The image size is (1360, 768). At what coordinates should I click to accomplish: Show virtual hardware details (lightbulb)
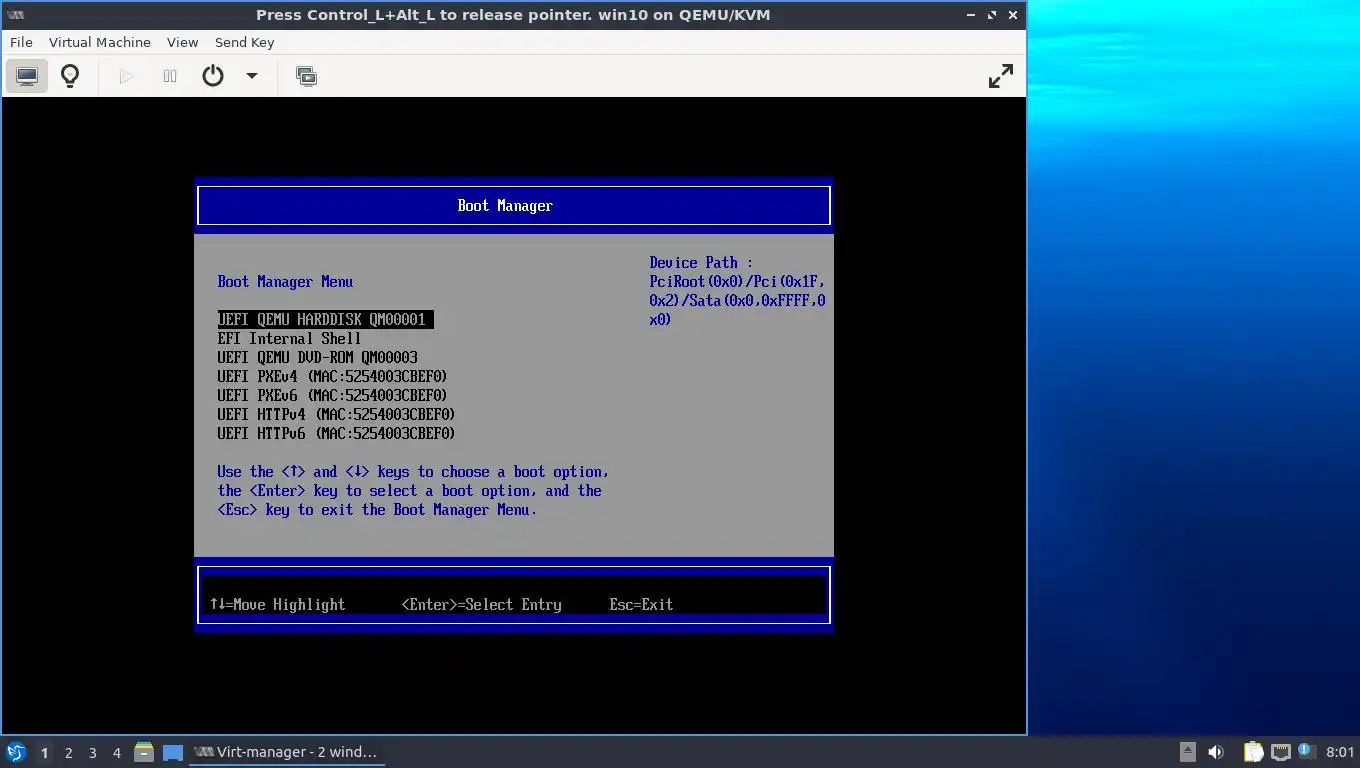click(70, 76)
